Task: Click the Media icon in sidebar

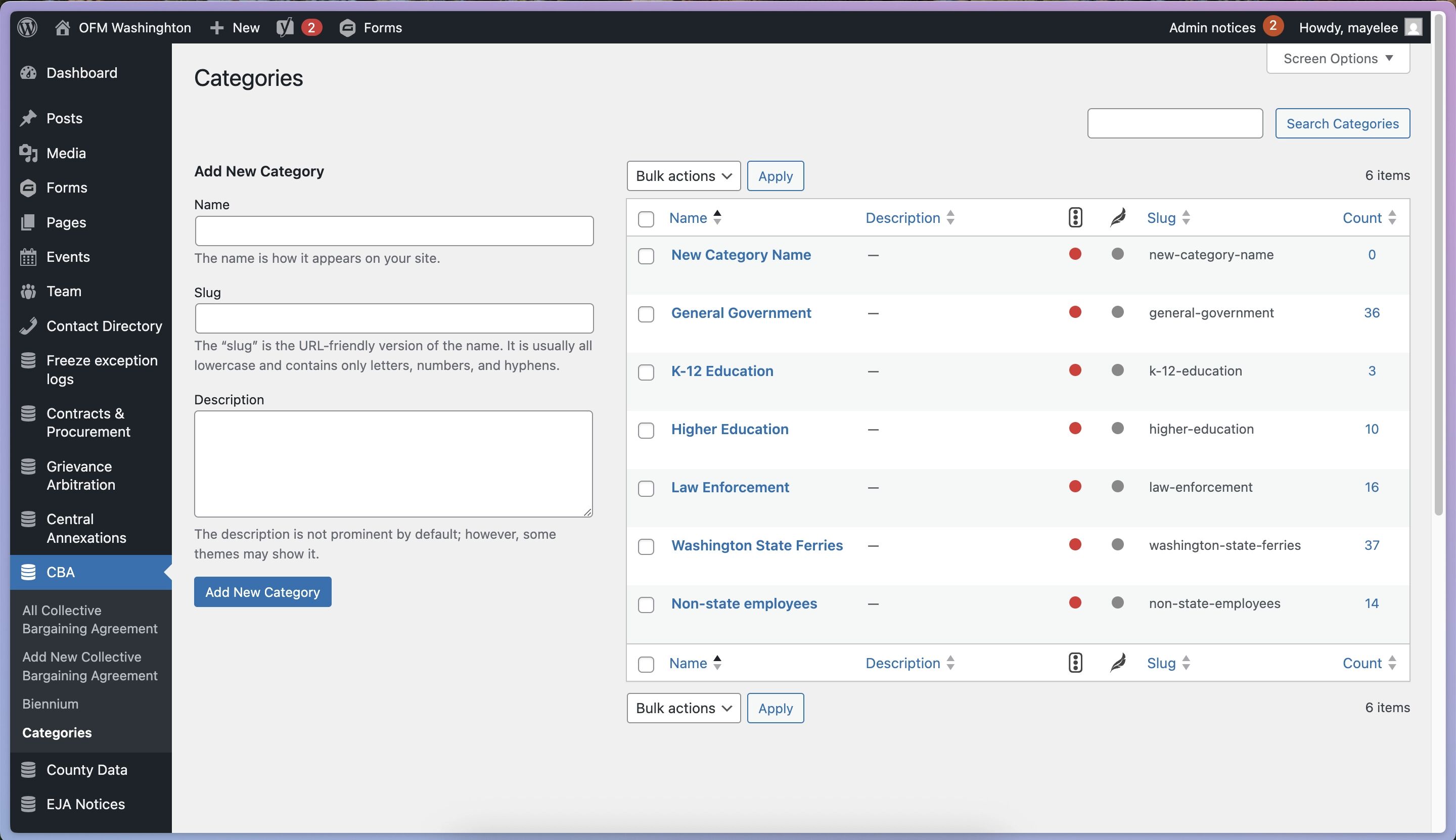Action: (x=28, y=153)
